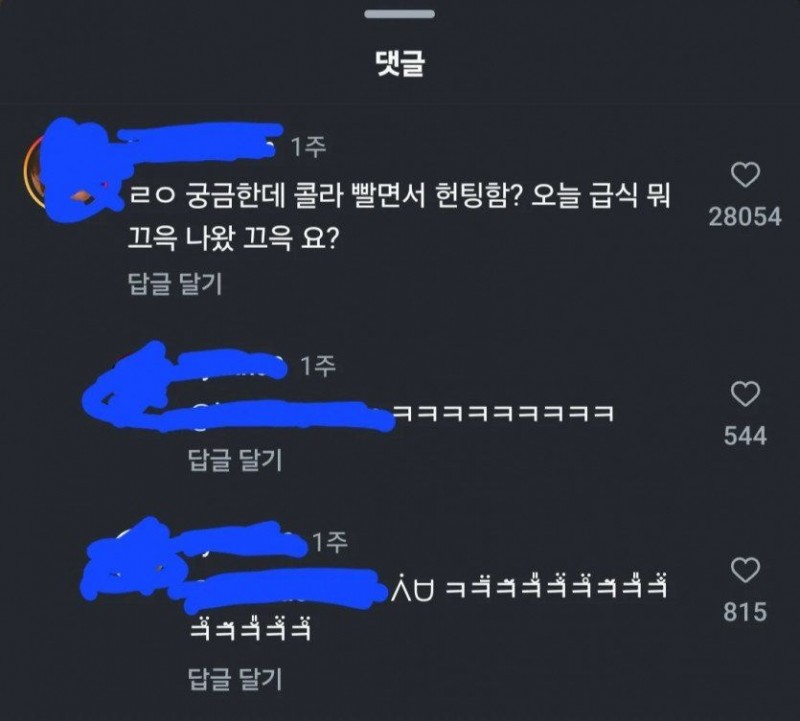Select the comment text about 급식
800x721 pixels.
[399, 217]
